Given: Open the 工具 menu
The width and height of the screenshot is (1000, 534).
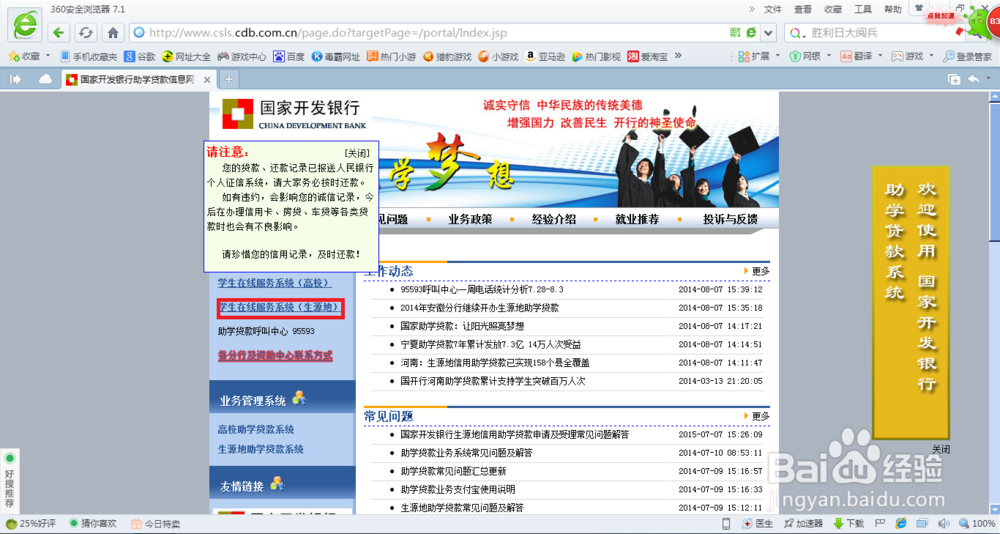Looking at the screenshot, I should click(863, 9).
